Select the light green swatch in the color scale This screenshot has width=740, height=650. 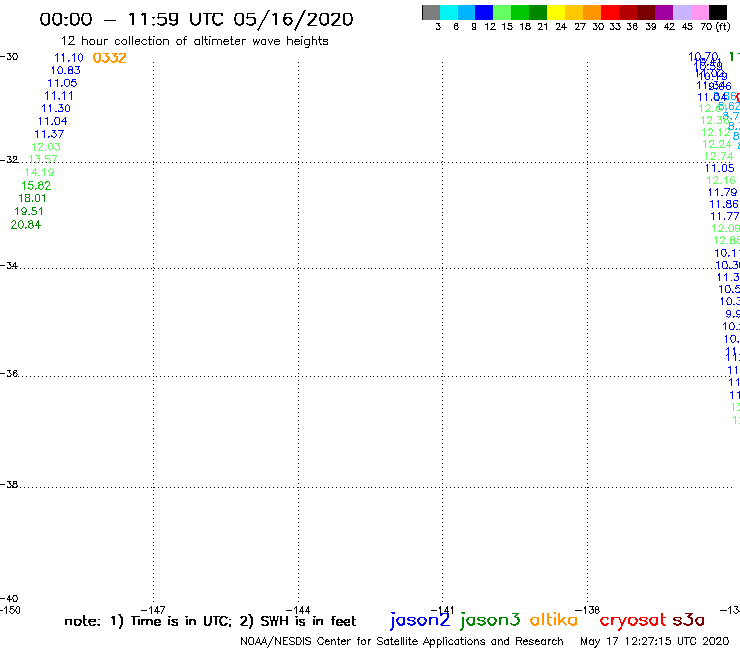(x=502, y=12)
